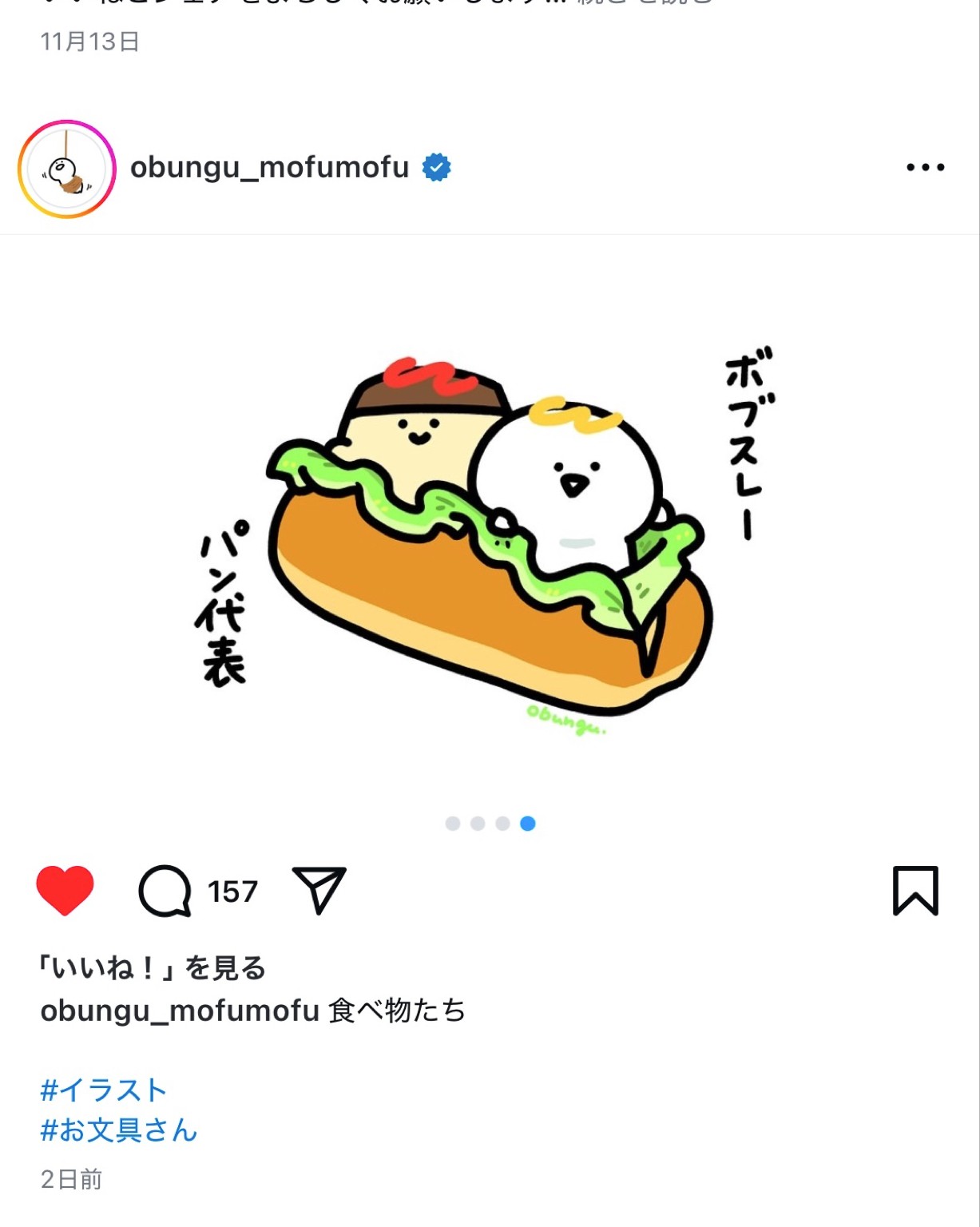Screen dimensions: 980x1227
Task: Save post with bookmark icon
Action: [915, 890]
